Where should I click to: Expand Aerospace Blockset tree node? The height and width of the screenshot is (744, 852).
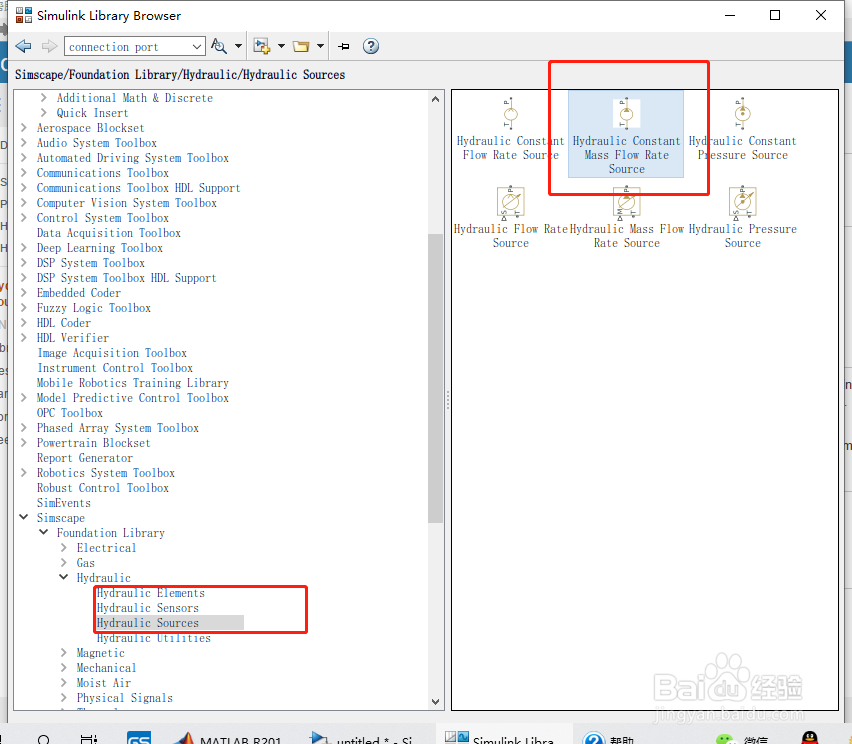click(23, 128)
